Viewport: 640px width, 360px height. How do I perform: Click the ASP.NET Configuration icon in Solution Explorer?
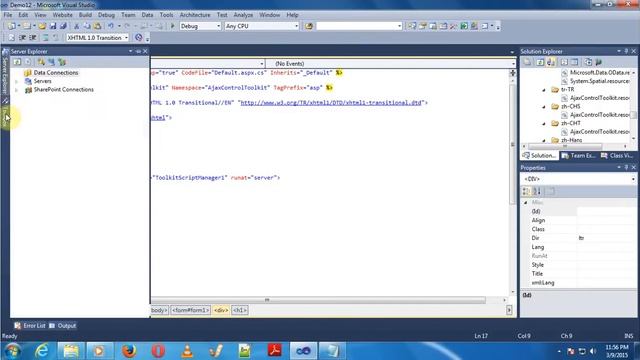click(598, 62)
